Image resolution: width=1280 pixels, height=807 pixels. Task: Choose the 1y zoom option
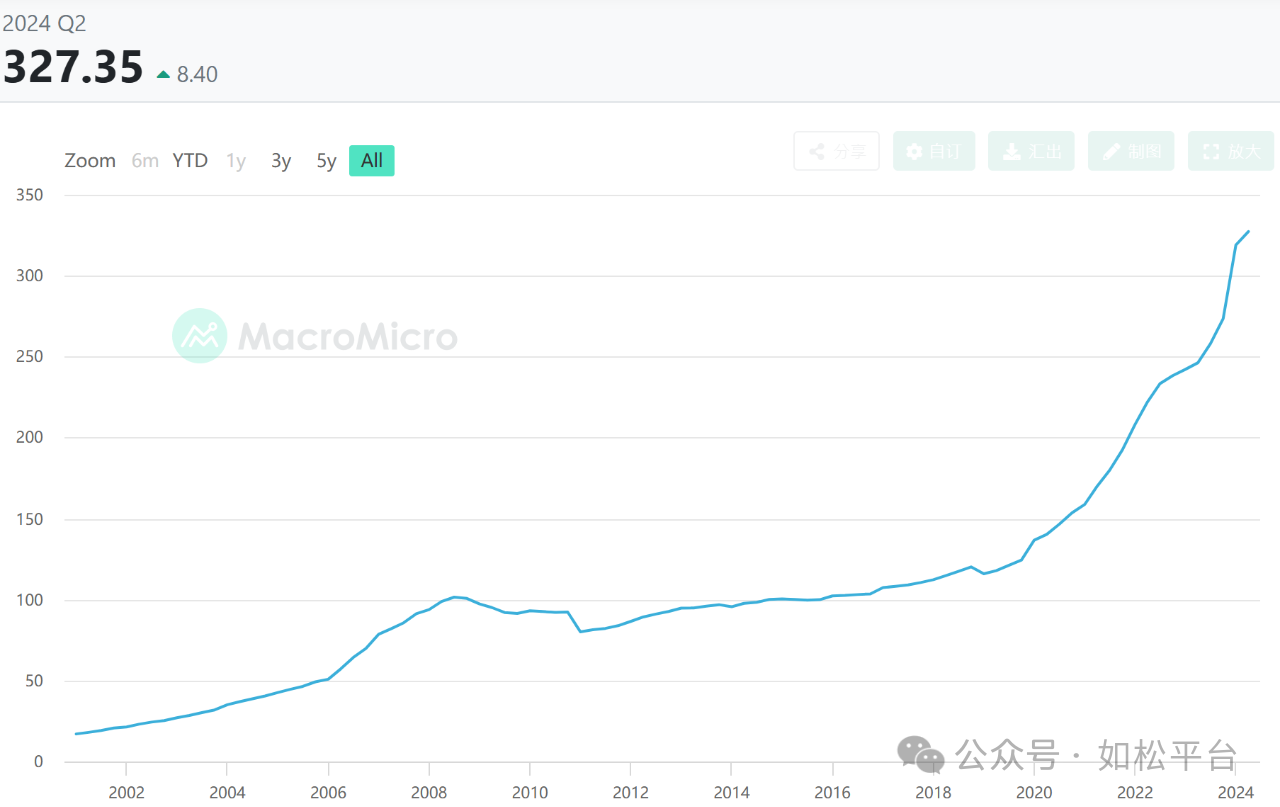pyautogui.click(x=236, y=160)
